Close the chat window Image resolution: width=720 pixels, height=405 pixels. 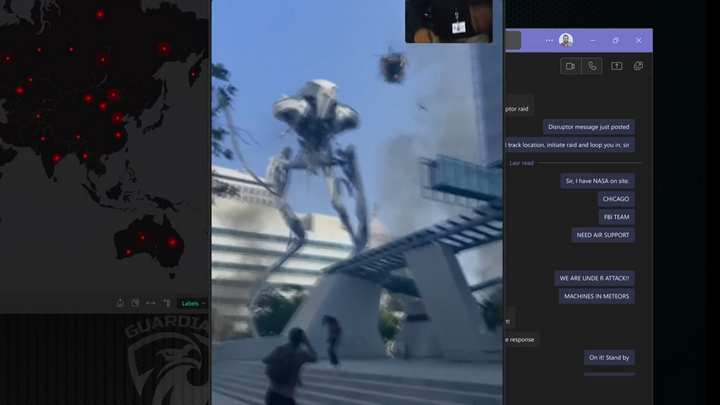639,40
